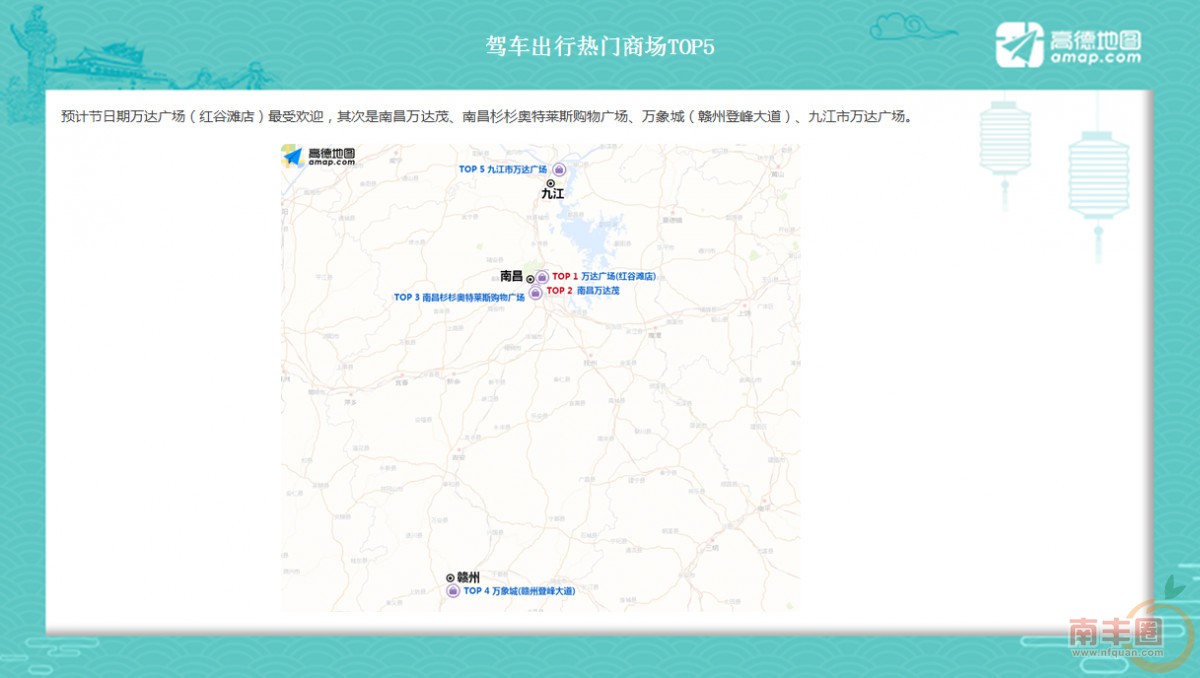Click the 南昌 city dot marker
This screenshot has height=678, width=1200.
click(530, 279)
